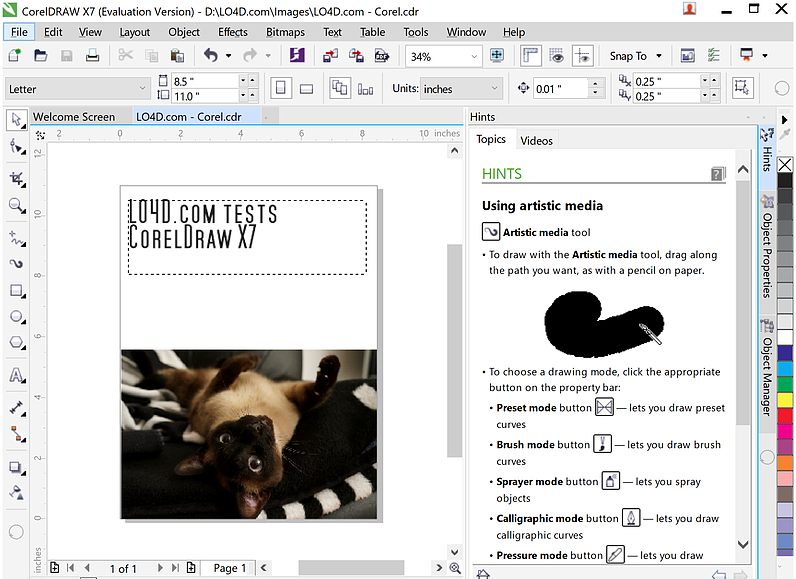This screenshot has width=796, height=579.
Task: Select the Drop Shadow tool
Action: [x=17, y=467]
